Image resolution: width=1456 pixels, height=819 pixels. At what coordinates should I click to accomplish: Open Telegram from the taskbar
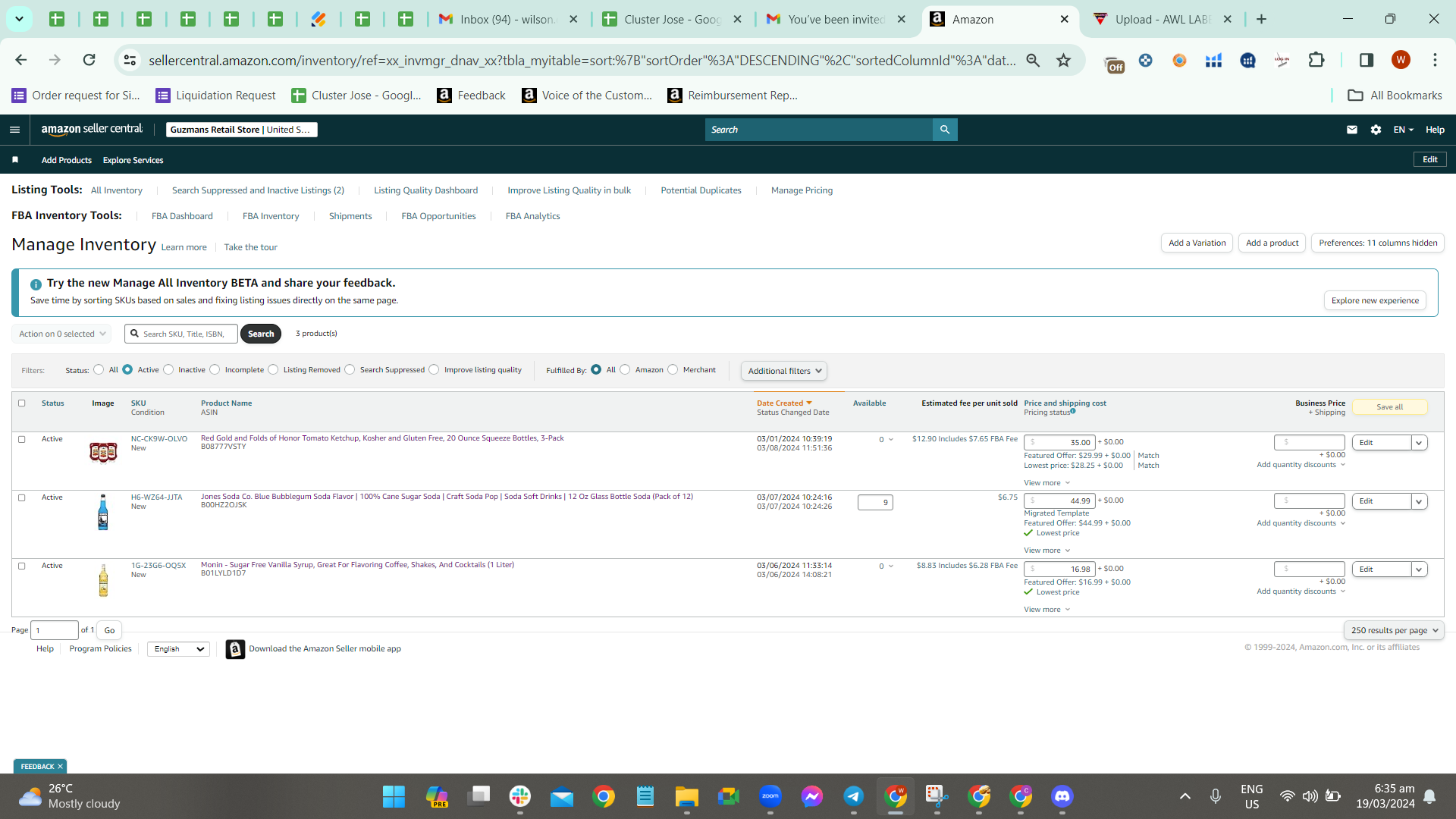coord(854,796)
